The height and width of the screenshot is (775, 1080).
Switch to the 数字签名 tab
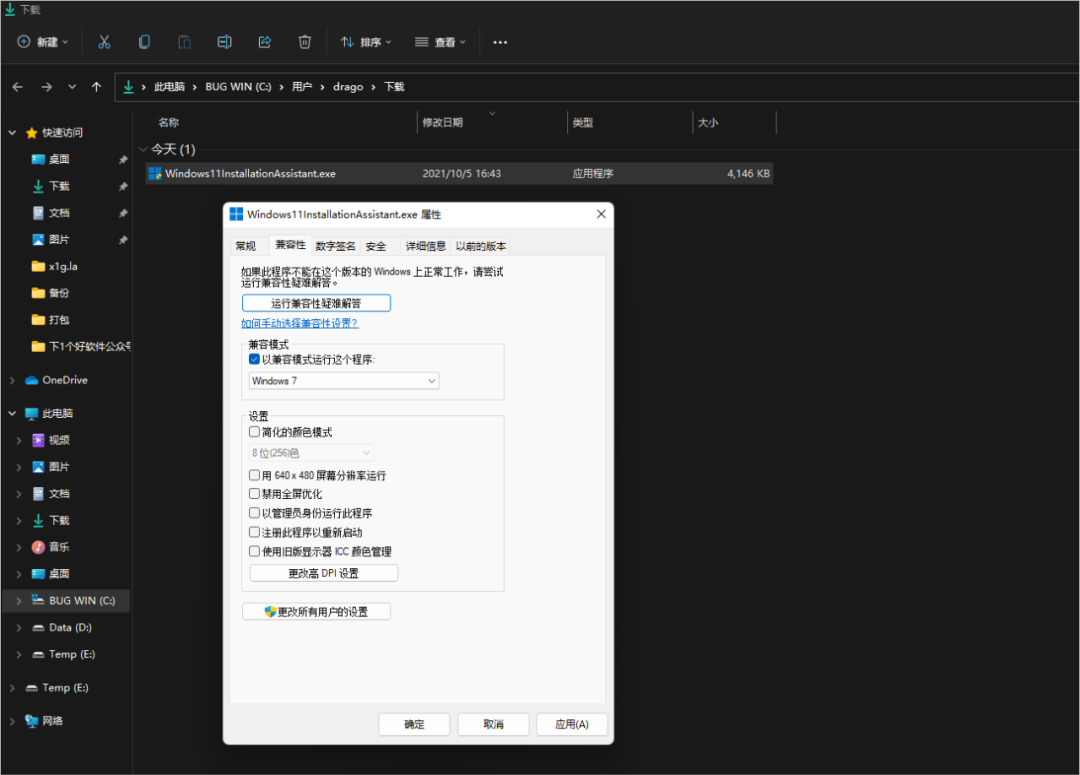click(x=335, y=246)
